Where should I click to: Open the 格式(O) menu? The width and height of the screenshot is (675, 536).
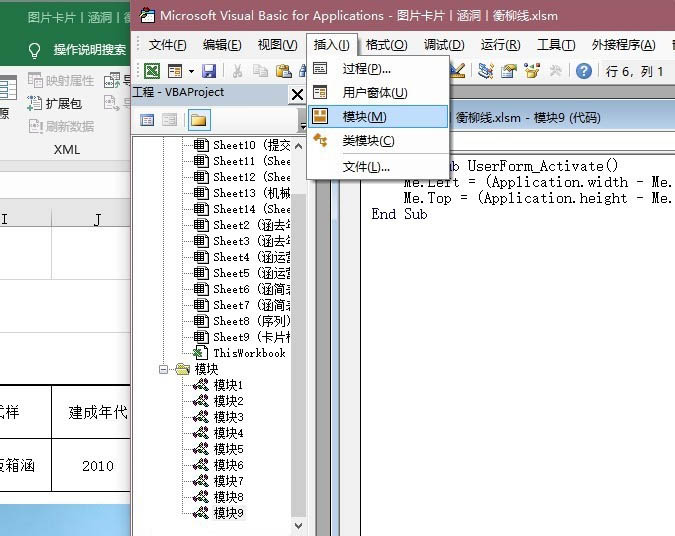pyautogui.click(x=386, y=45)
